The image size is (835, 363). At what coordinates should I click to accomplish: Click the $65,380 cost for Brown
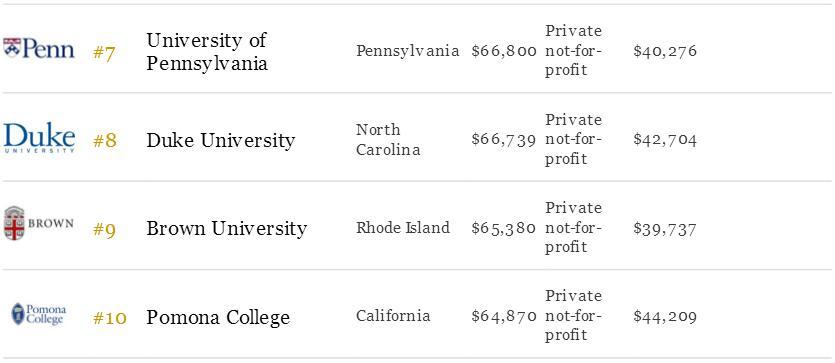pyautogui.click(x=504, y=228)
